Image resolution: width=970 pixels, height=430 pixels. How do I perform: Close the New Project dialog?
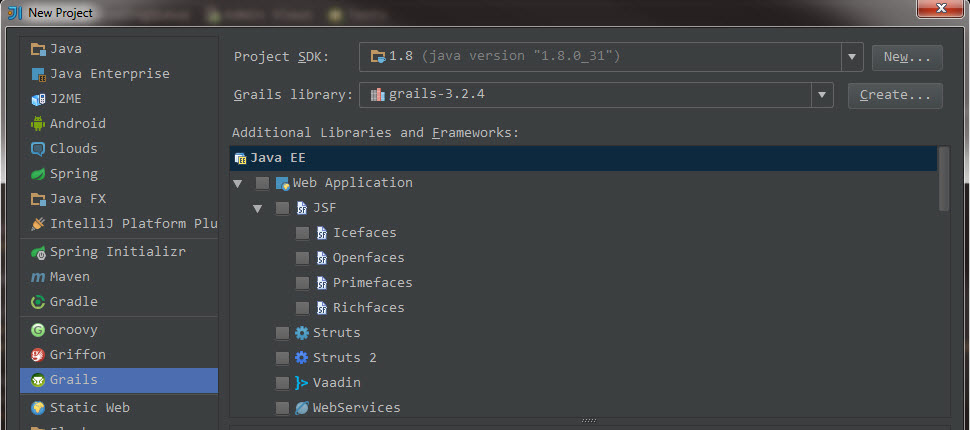tap(940, 9)
